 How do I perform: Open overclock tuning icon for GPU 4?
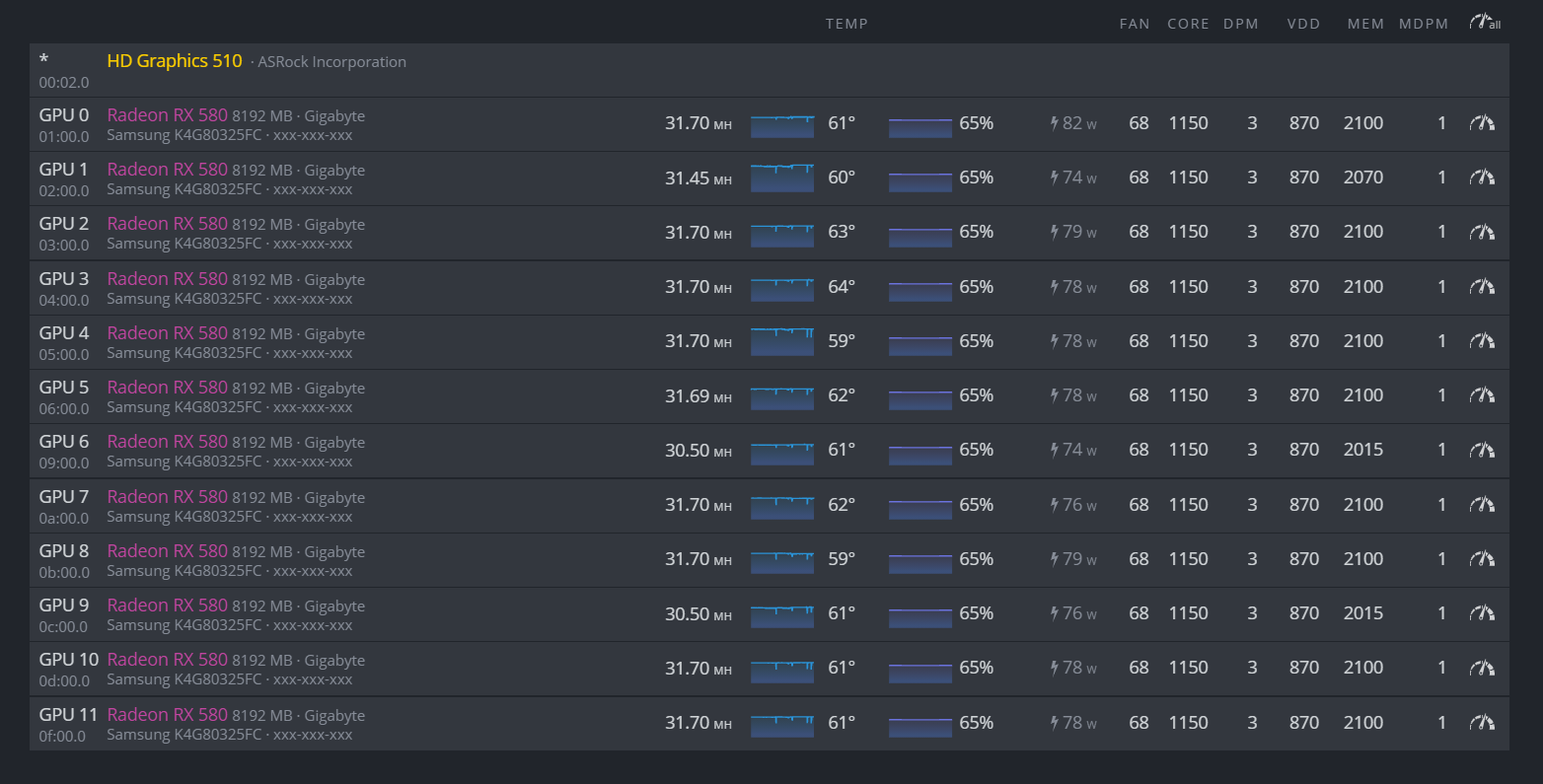coord(1482,341)
